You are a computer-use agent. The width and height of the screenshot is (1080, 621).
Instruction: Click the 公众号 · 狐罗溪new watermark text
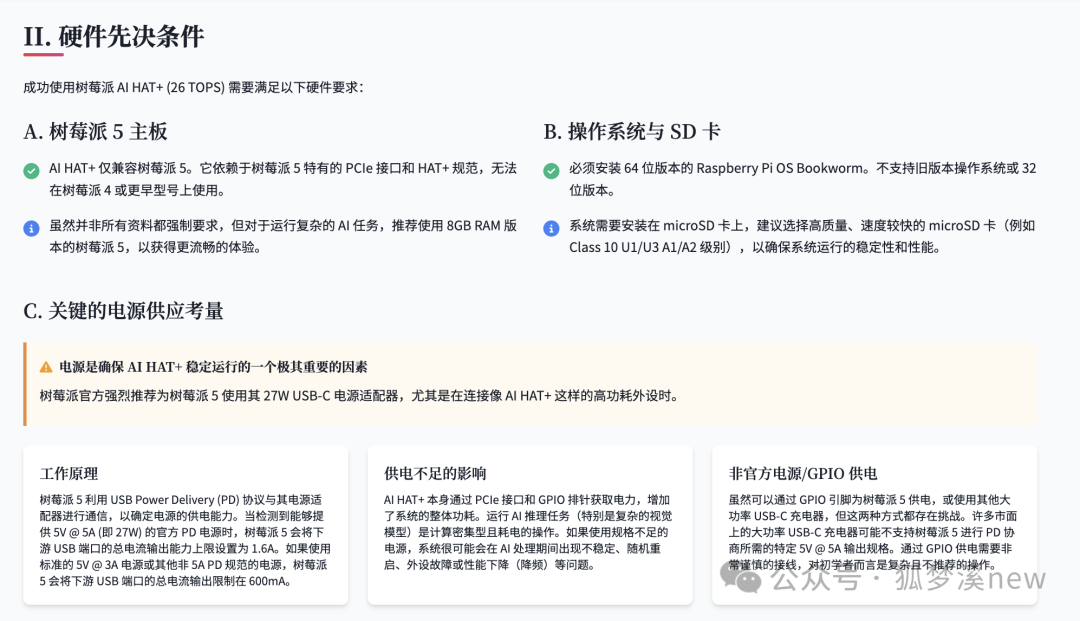[910, 579]
